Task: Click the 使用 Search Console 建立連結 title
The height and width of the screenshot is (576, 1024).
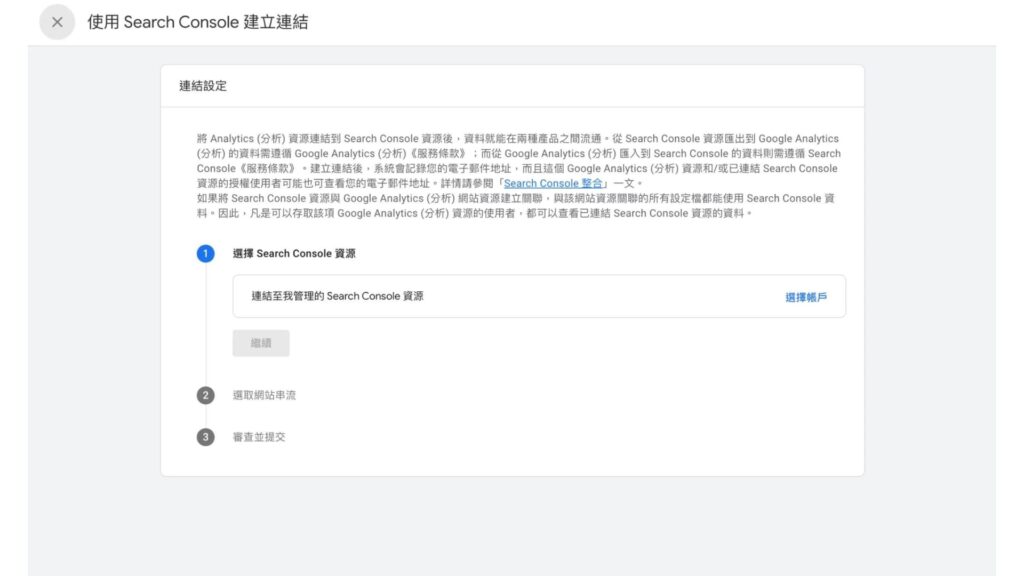Action: coord(198,22)
